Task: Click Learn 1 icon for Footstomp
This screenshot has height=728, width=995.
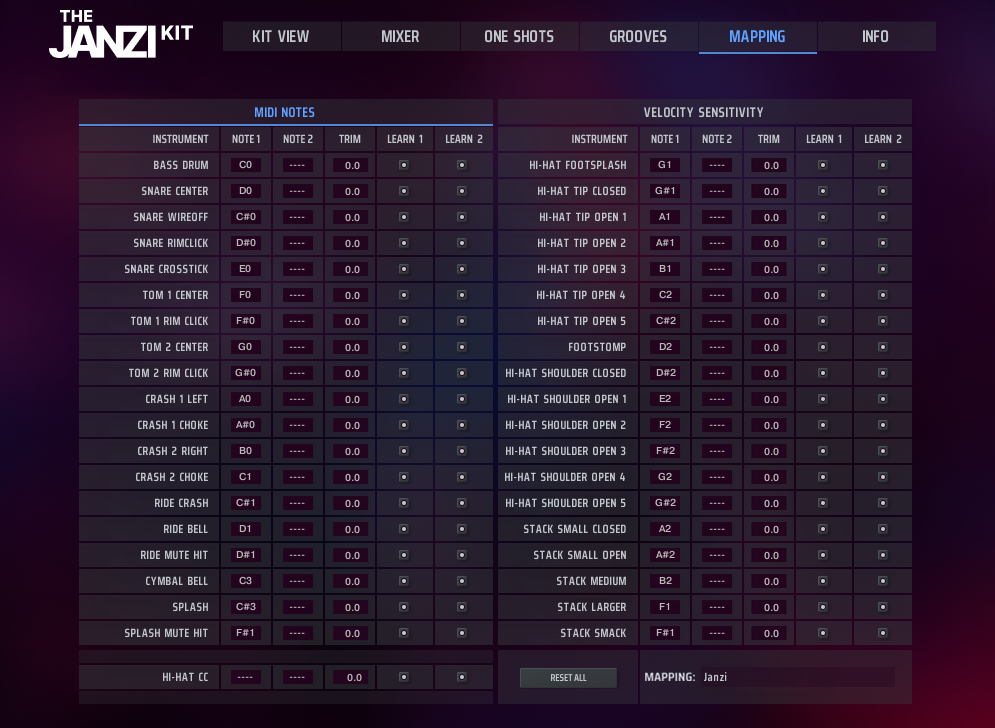Action: [x=823, y=347]
